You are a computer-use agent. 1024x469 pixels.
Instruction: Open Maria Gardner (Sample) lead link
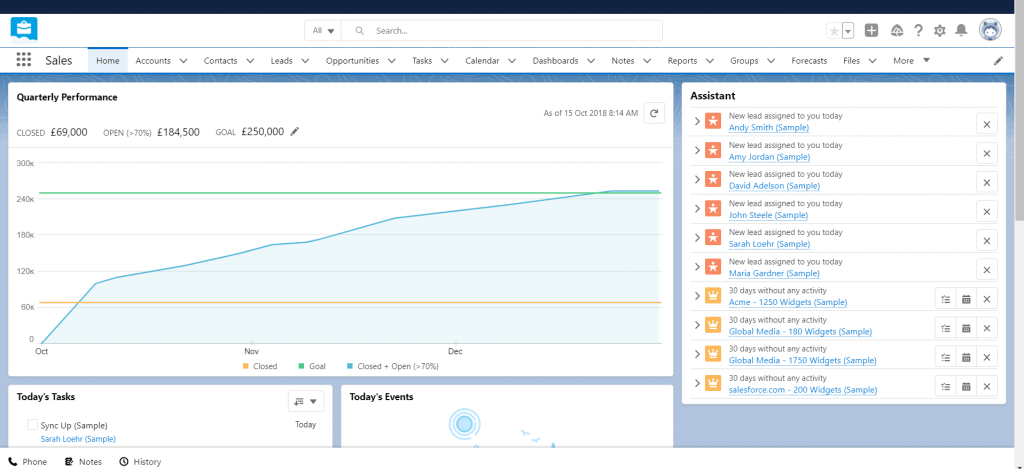(774, 273)
